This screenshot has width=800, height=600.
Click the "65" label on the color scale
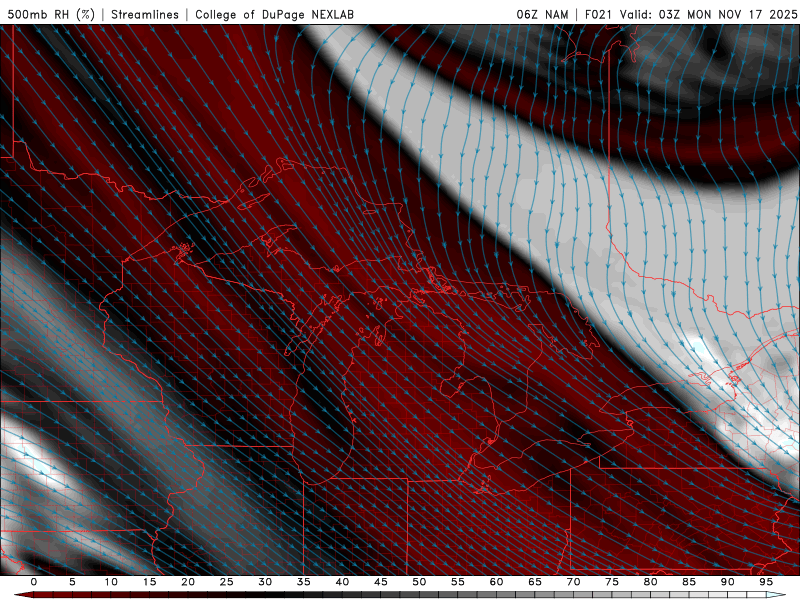click(535, 582)
